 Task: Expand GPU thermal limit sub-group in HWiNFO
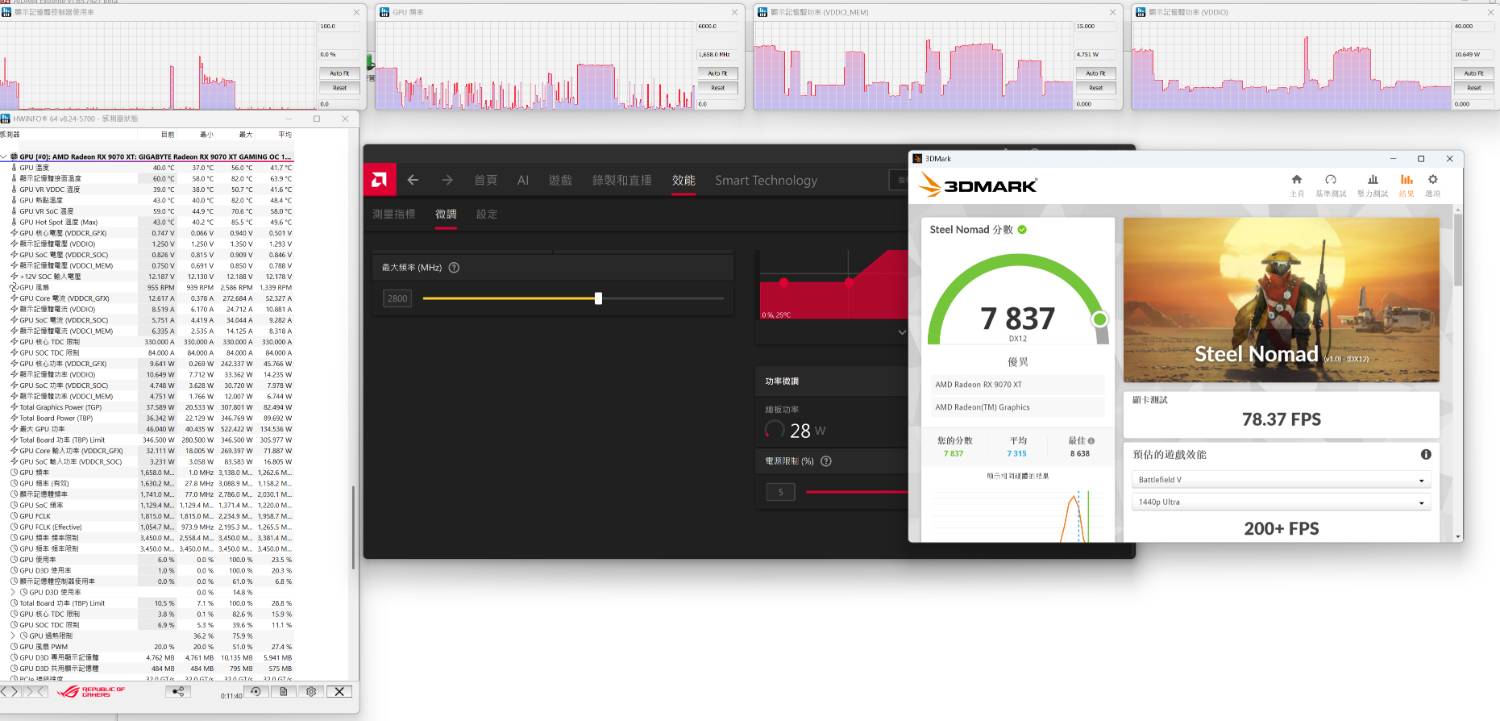pyautogui.click(x=12, y=636)
